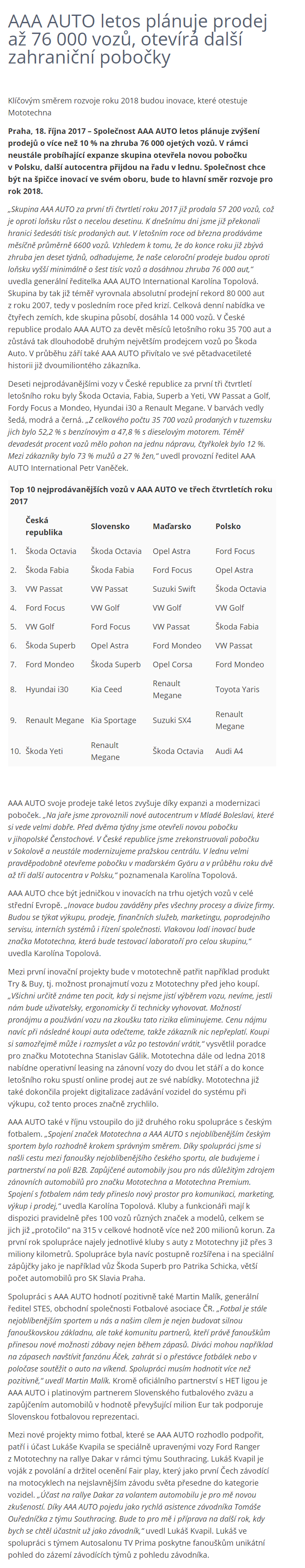
Task: Click rank number 10 in the table
Action: point(15,751)
